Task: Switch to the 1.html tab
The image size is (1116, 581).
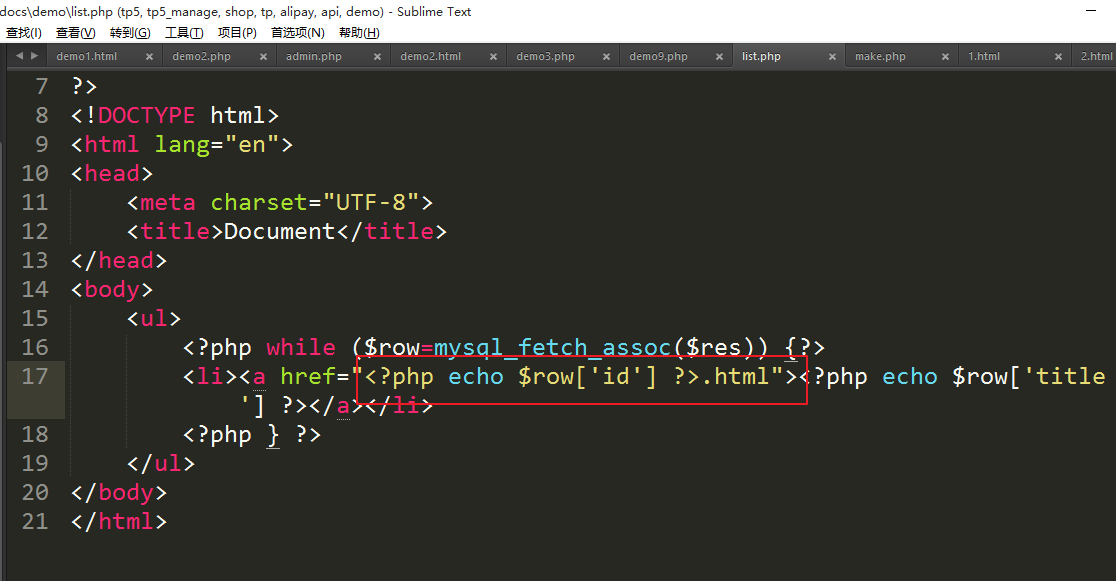Action: tap(984, 57)
